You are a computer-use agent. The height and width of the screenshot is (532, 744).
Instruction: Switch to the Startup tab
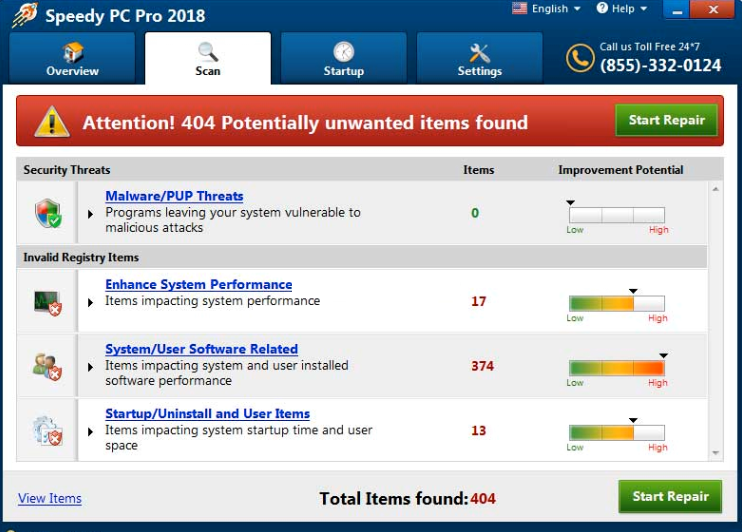pos(343,58)
